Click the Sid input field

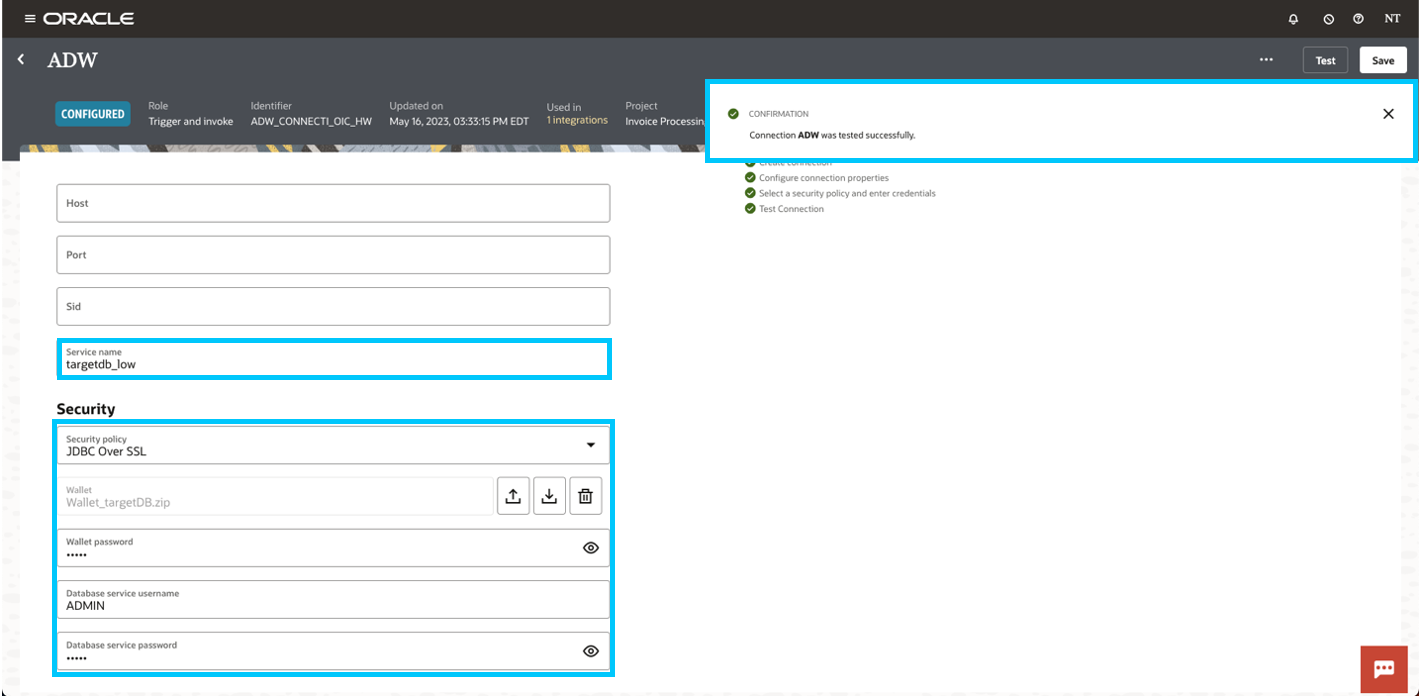333,307
